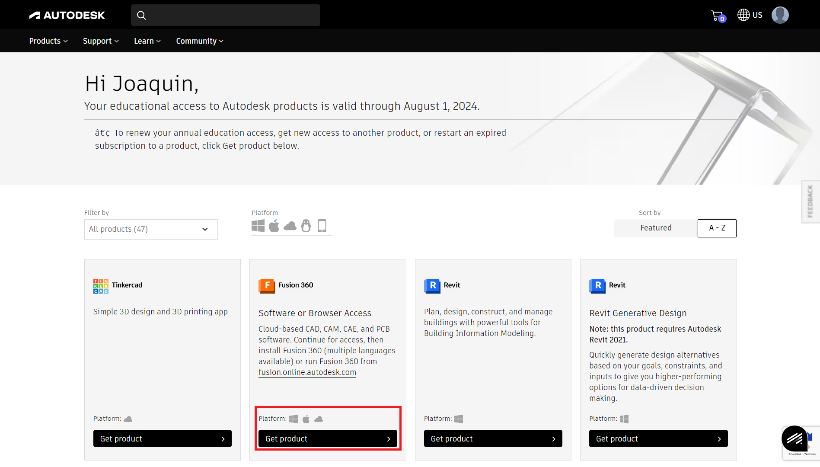Filter by Windows platform icon
Image resolution: width=820 pixels, height=467 pixels.
click(x=258, y=225)
